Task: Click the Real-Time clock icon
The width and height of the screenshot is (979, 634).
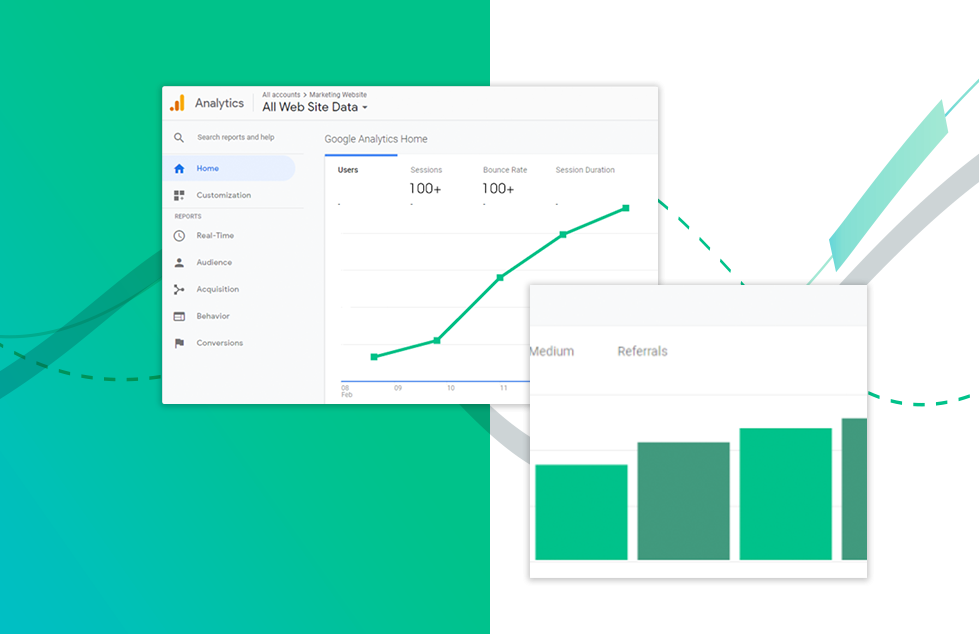Action: [x=179, y=236]
